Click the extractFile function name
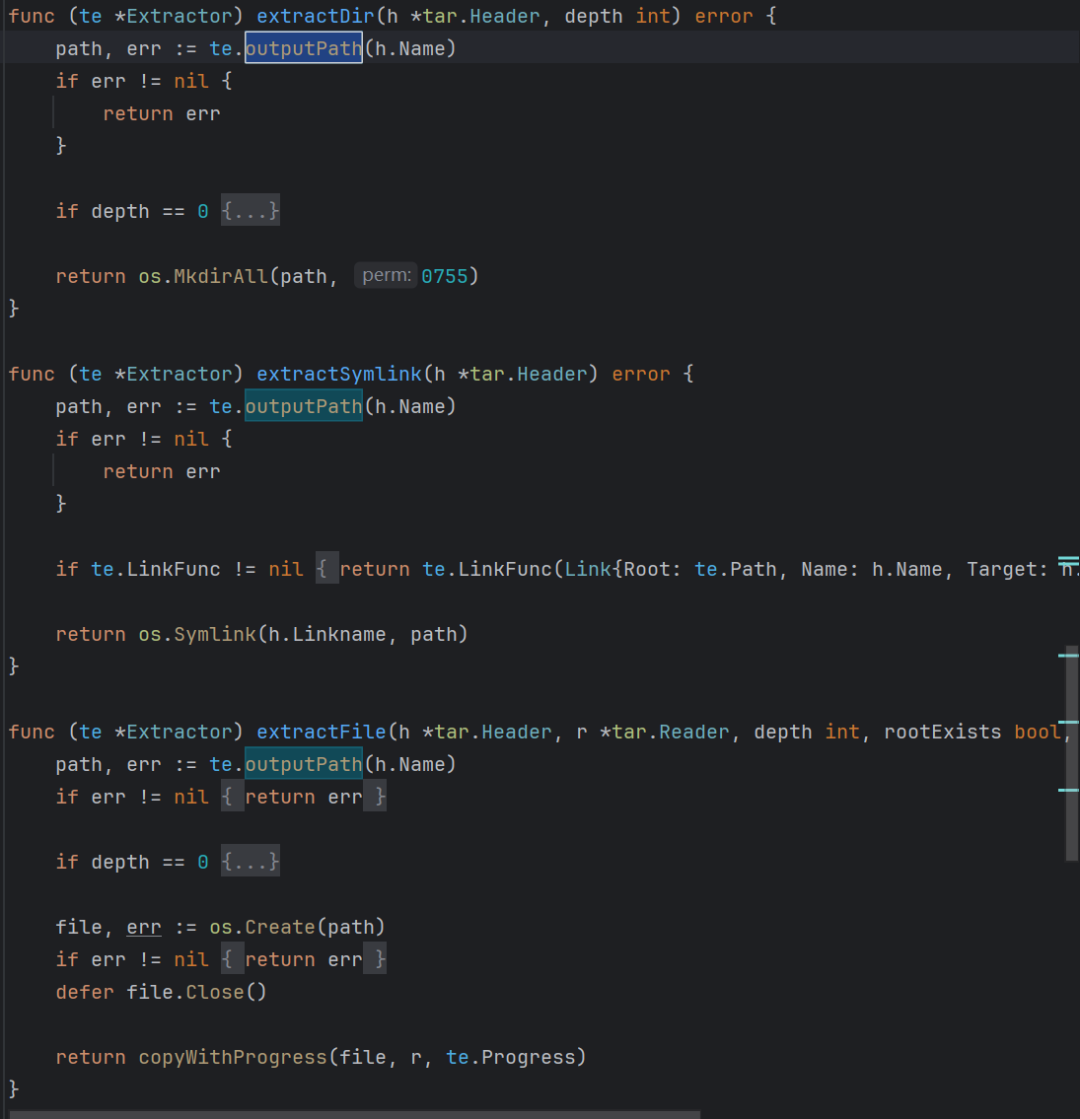1080x1119 pixels. click(321, 732)
